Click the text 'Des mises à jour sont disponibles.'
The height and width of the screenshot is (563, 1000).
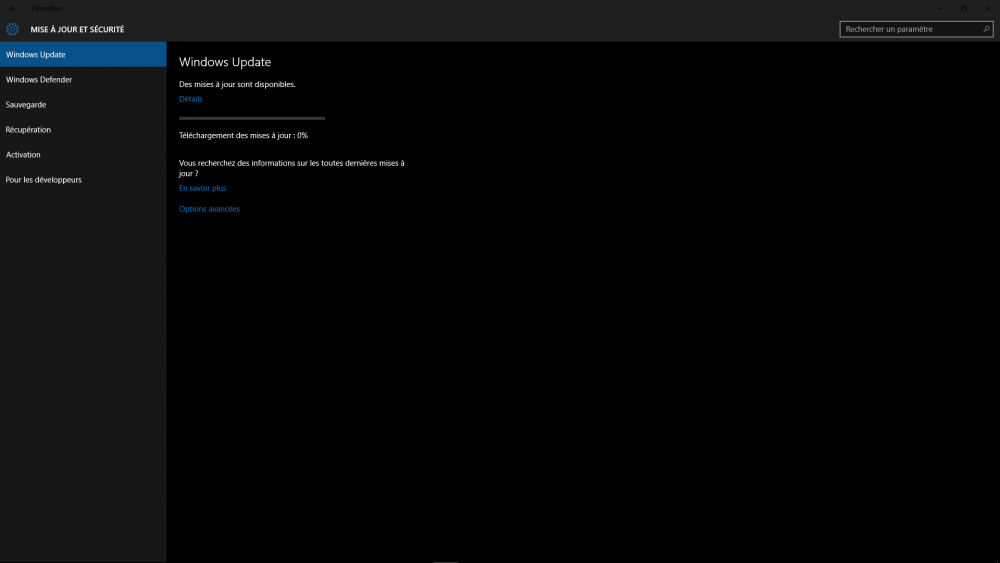click(x=237, y=84)
